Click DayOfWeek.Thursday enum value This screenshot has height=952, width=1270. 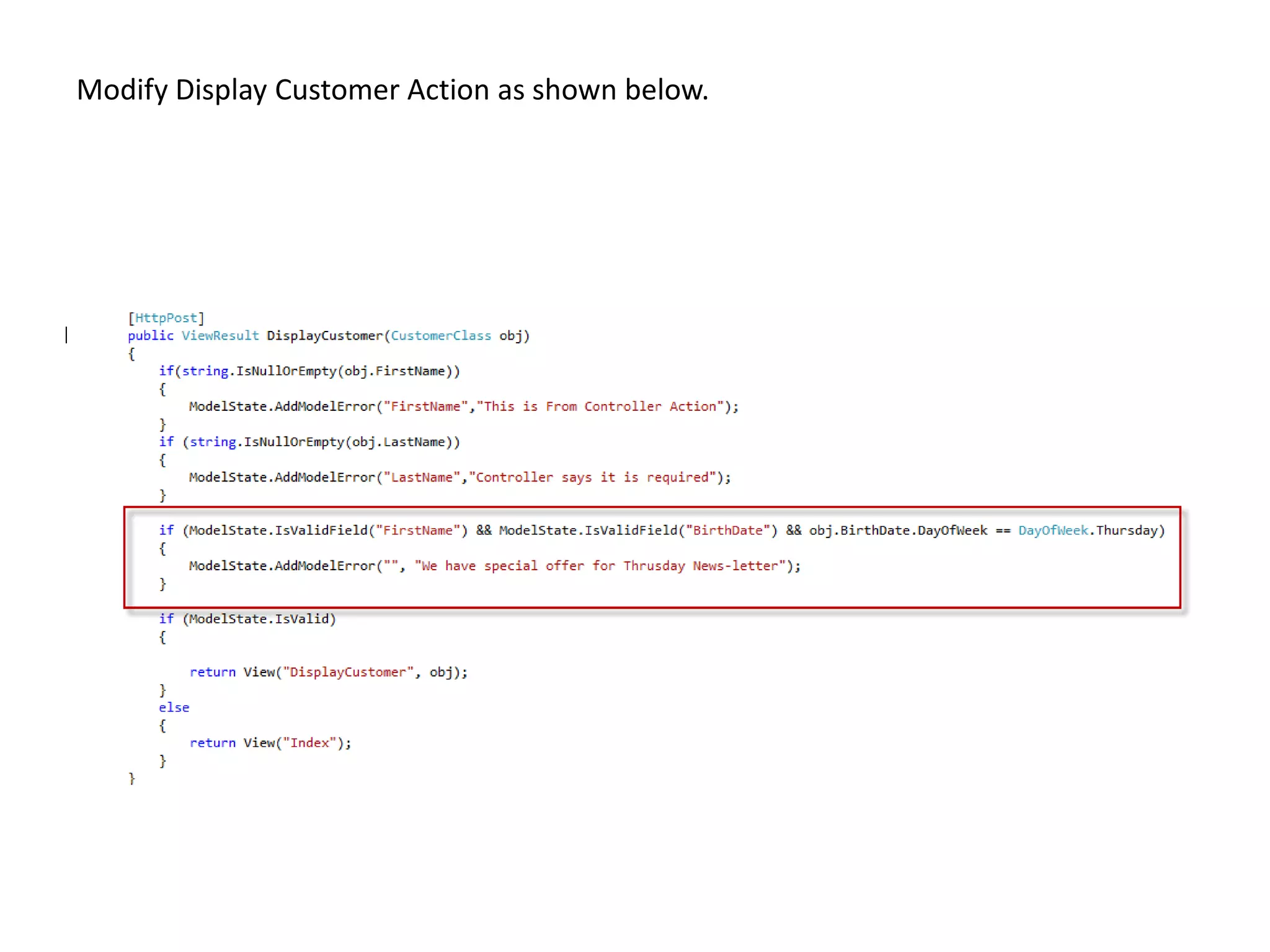click(x=1088, y=531)
